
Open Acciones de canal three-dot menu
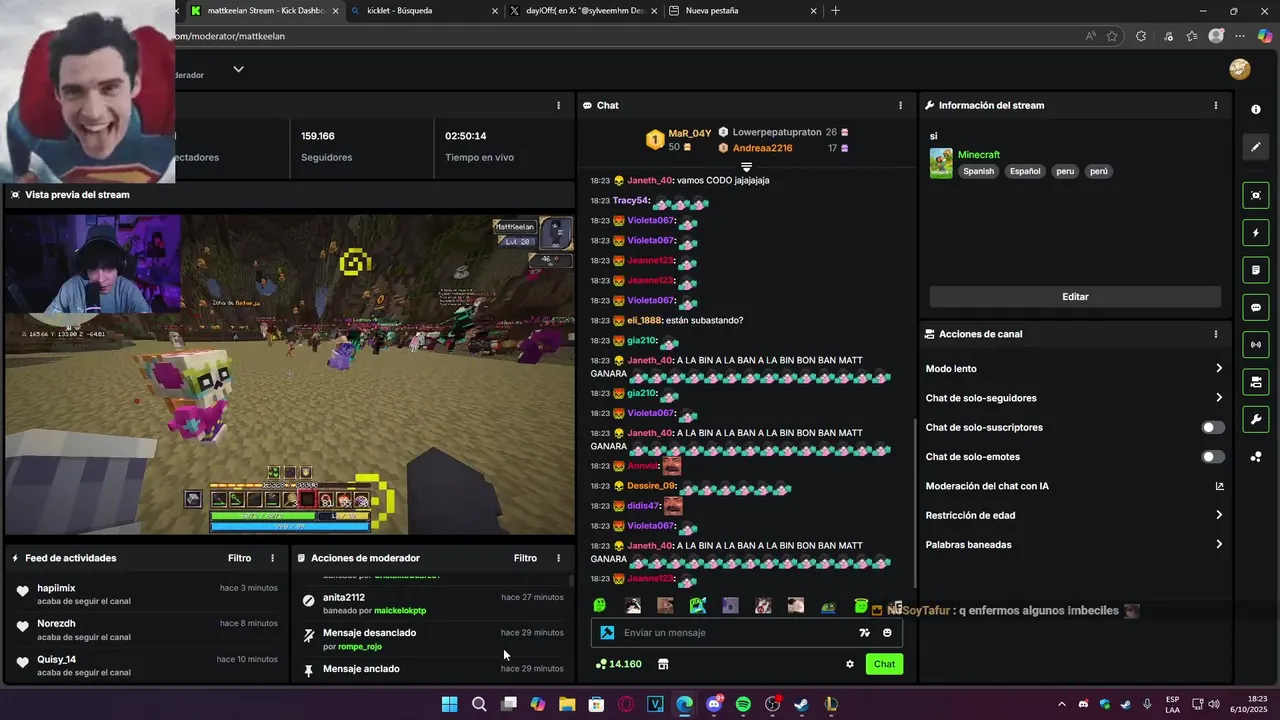(x=1216, y=334)
